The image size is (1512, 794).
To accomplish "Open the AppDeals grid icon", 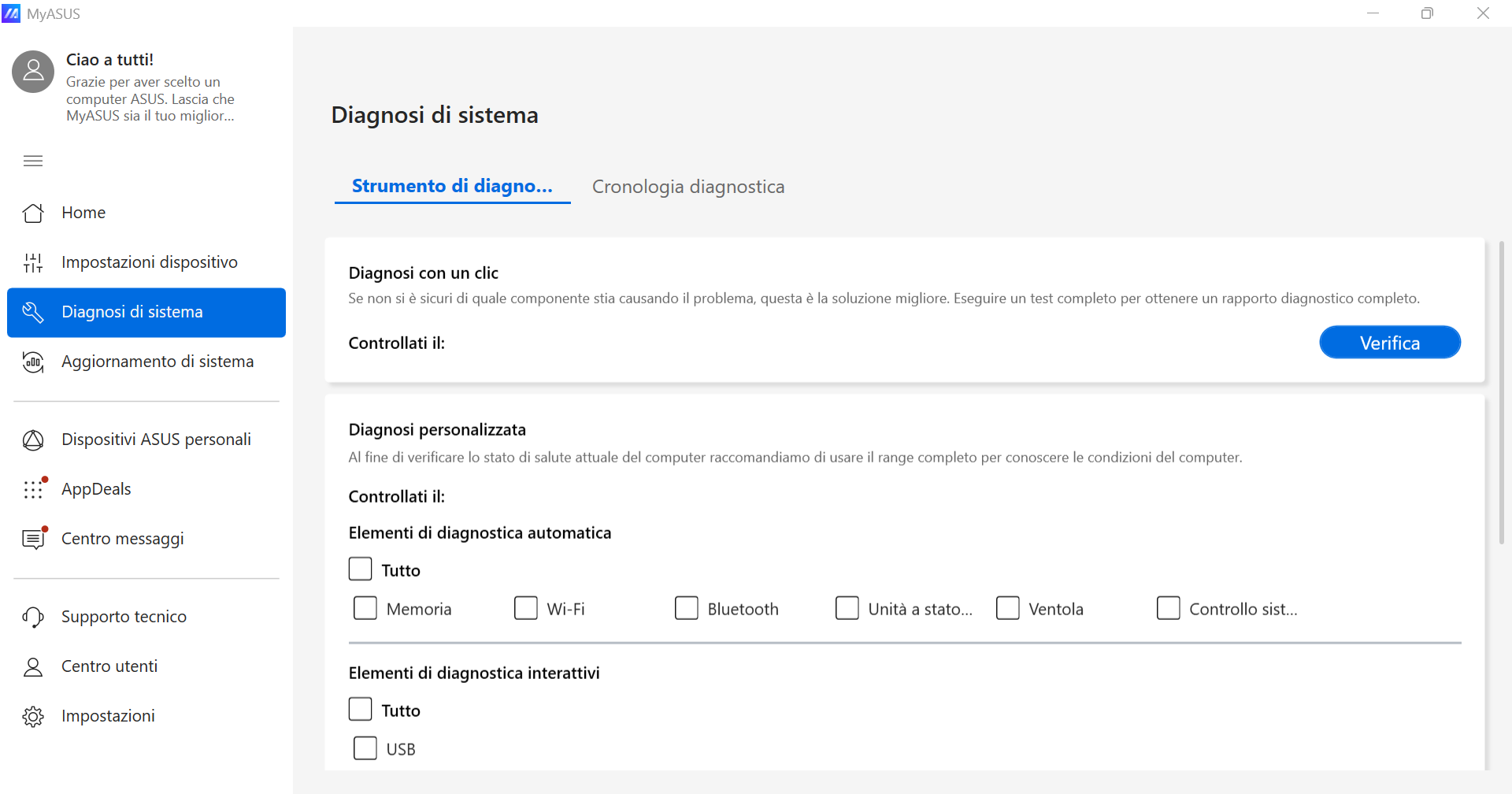I will tap(33, 489).
